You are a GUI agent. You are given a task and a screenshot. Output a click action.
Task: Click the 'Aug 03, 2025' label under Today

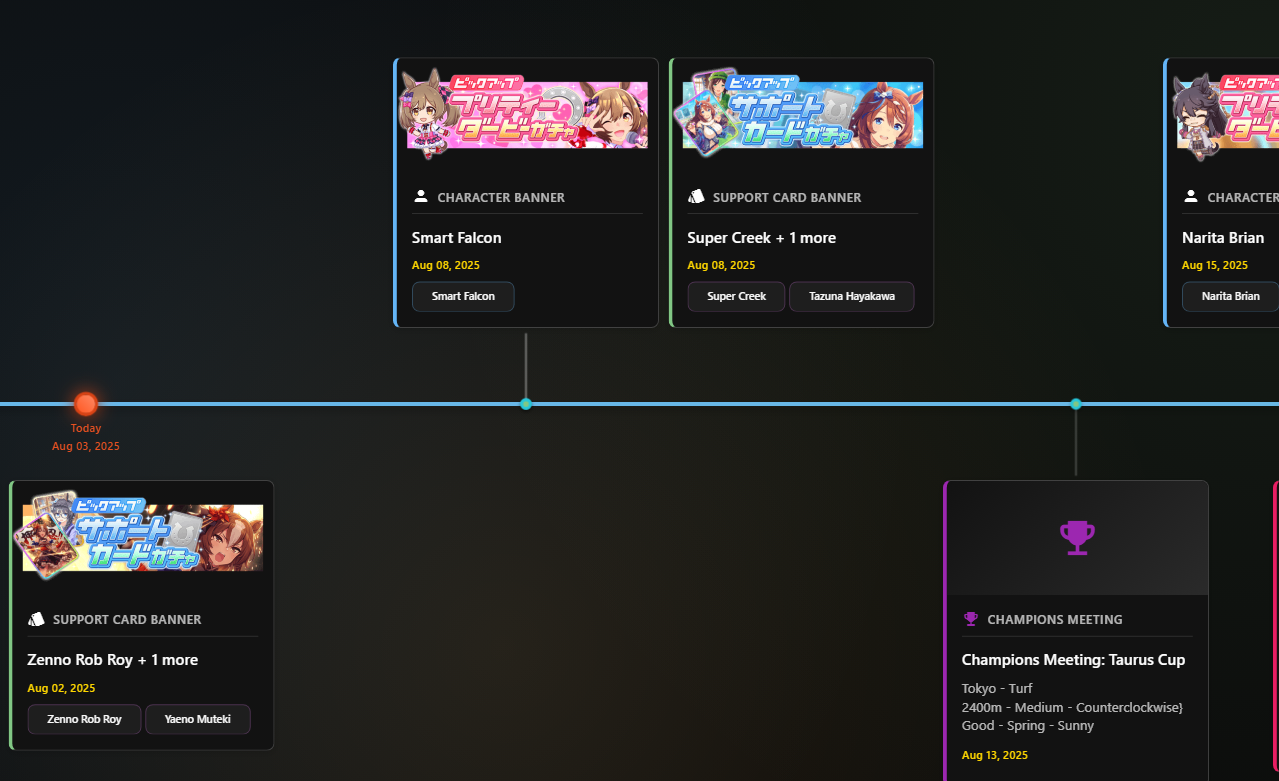point(86,446)
